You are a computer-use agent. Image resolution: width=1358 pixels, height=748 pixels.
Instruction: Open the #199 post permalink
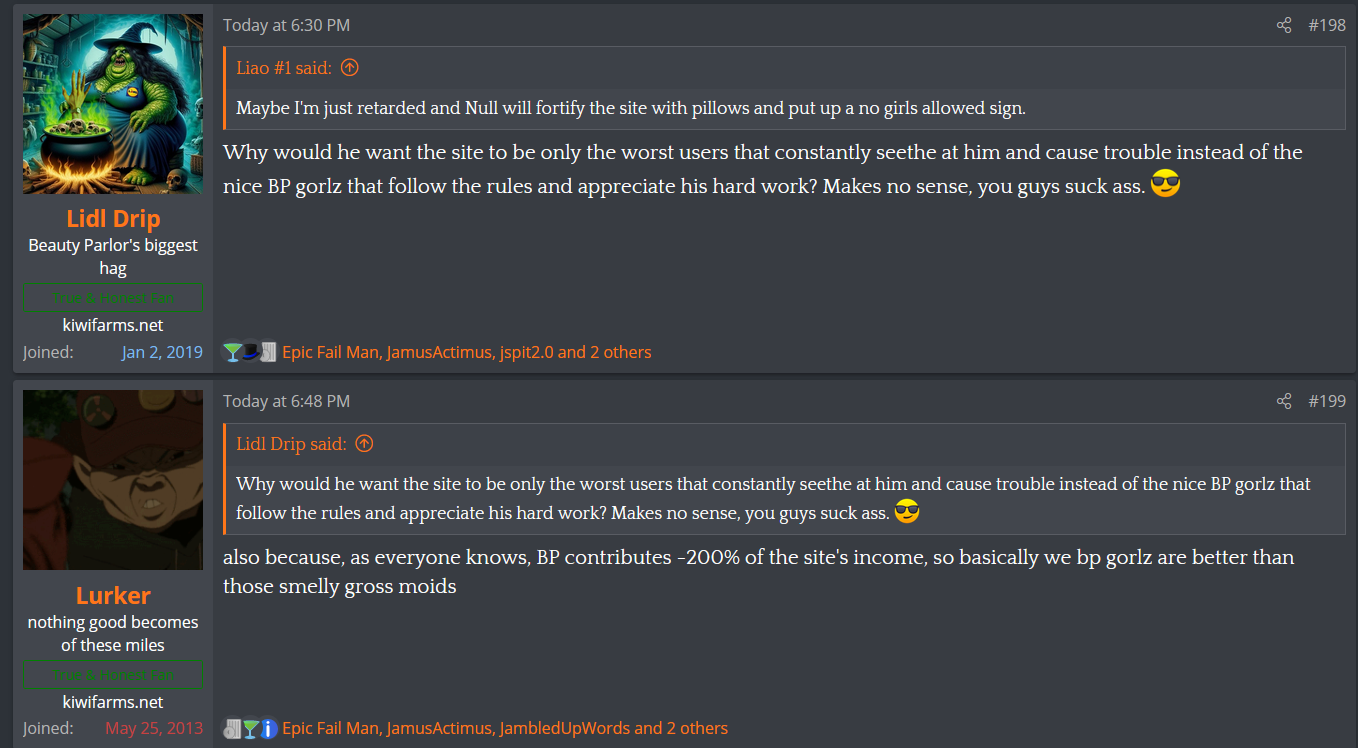[x=1327, y=401]
